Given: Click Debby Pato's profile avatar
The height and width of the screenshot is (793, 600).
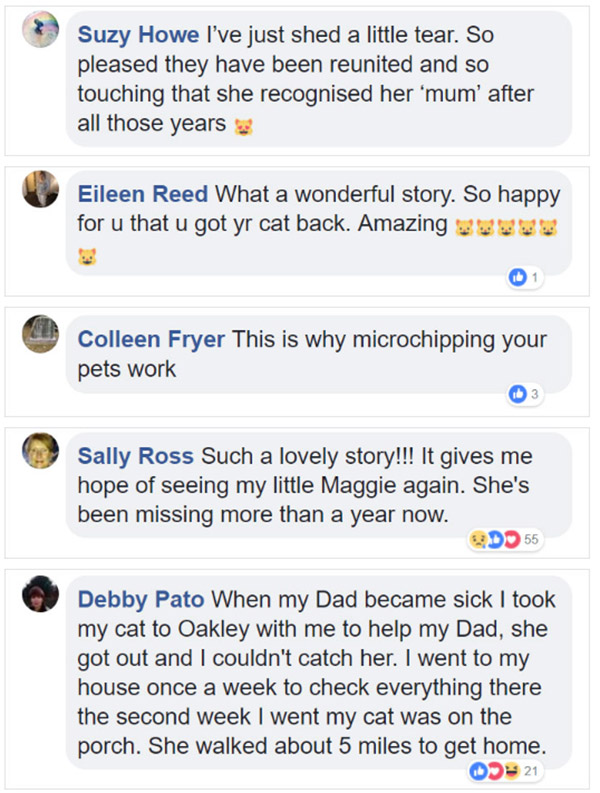Looking at the screenshot, I should pyautogui.click(x=41, y=596).
